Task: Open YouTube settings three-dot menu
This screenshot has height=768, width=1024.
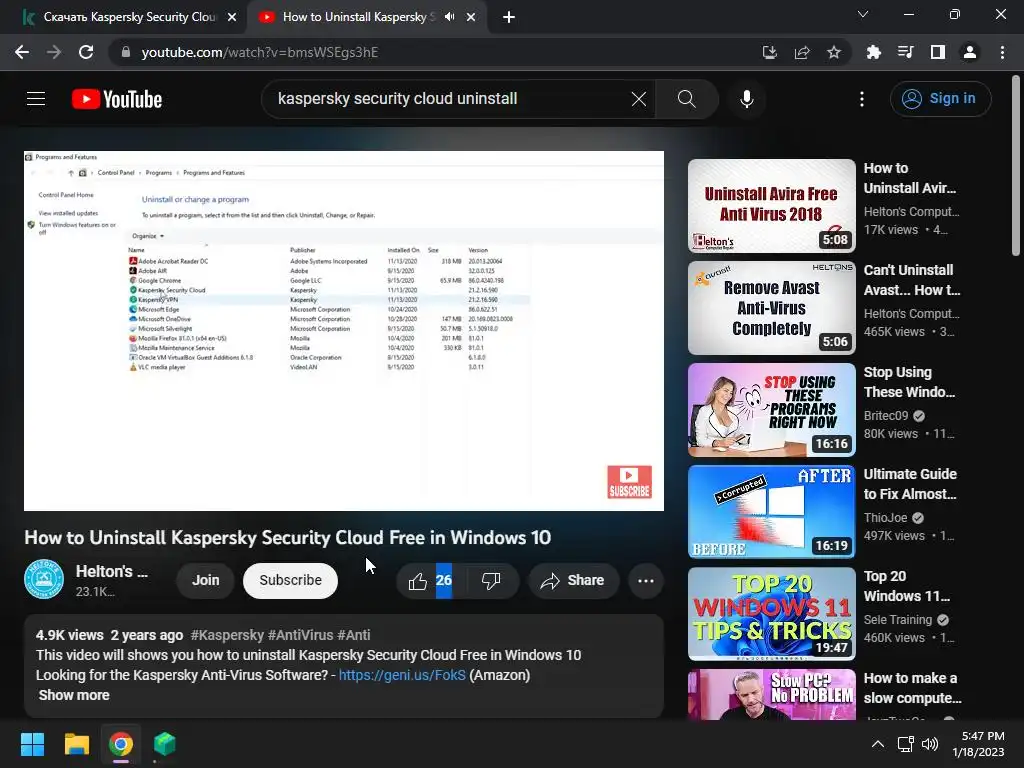Action: click(861, 99)
